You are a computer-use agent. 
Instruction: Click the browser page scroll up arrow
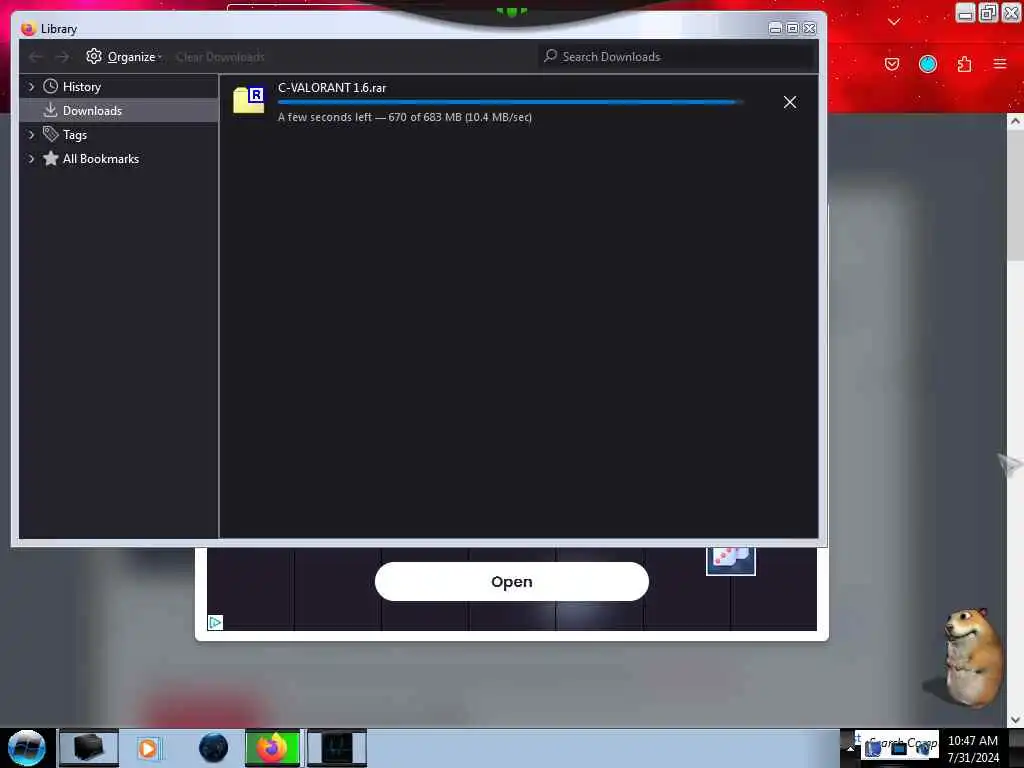1016,121
